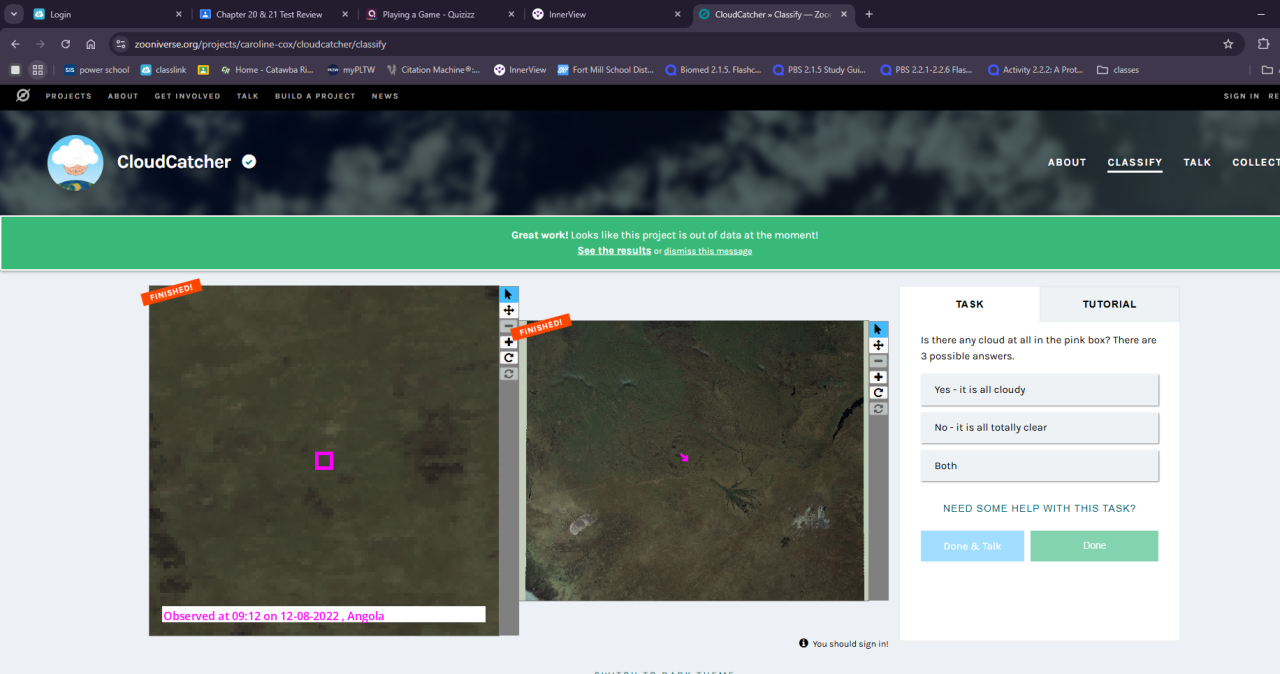
Task: Open NEWS in the Zooniverse header
Action: 385,96
